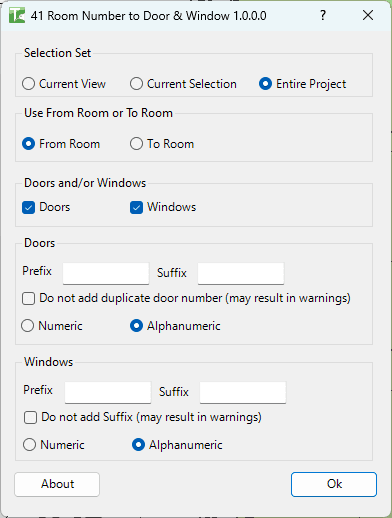
Task: Click the green TC app icon in title bar
Action: click(17, 15)
